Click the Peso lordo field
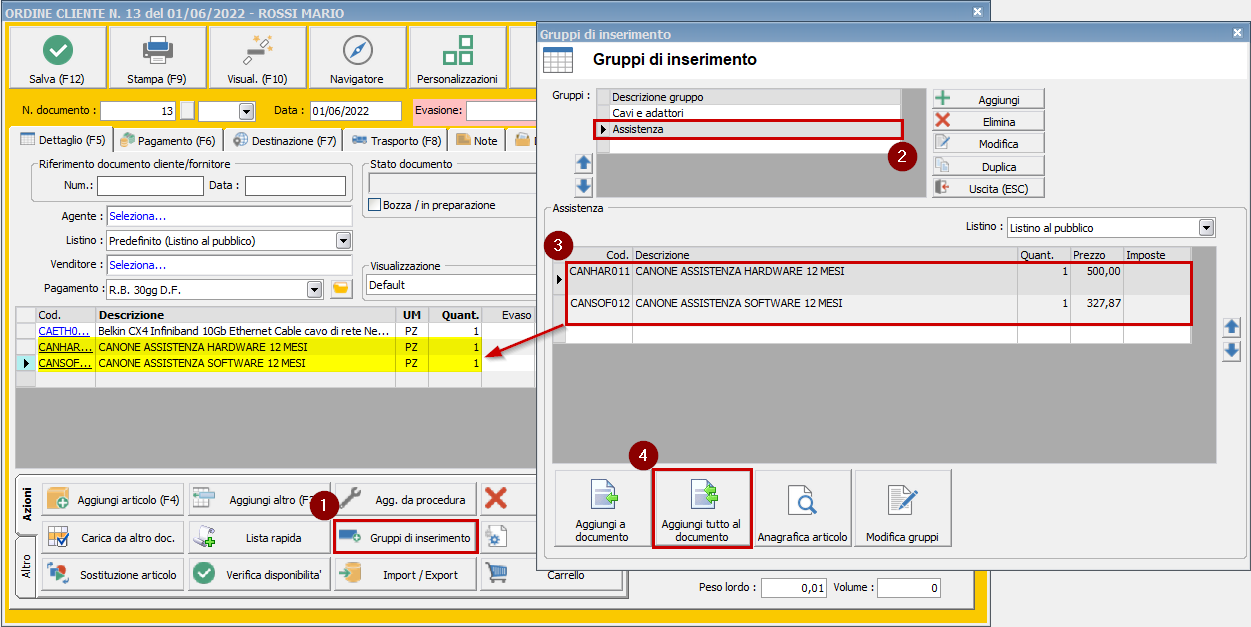The width and height of the screenshot is (1251, 627). [794, 588]
